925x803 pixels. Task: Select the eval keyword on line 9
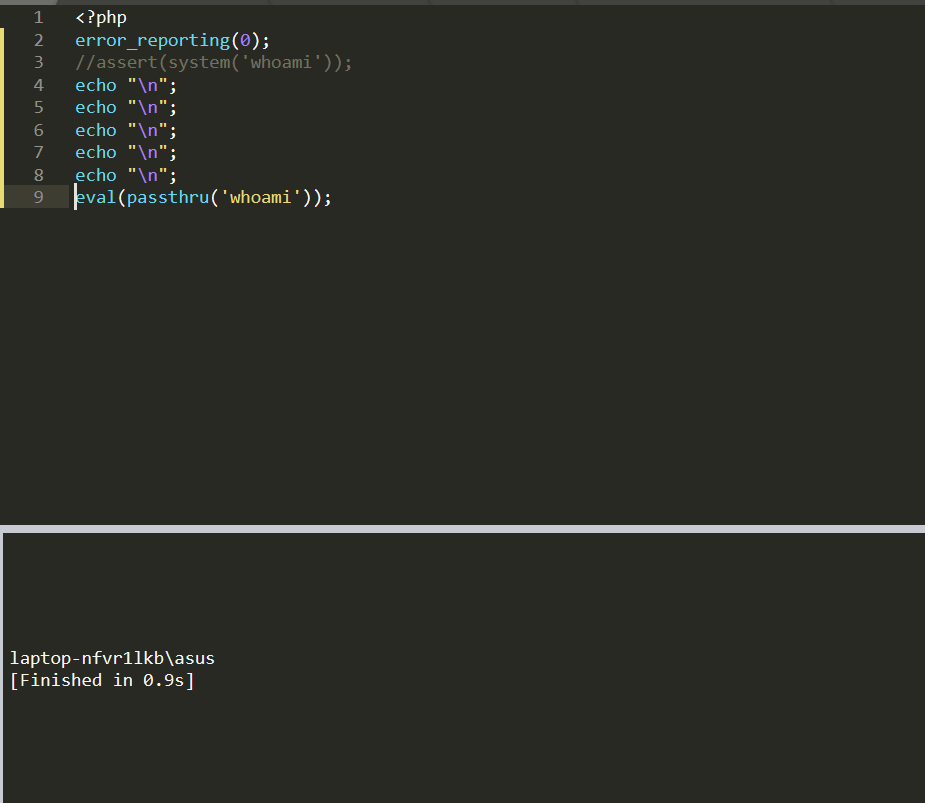tap(95, 197)
